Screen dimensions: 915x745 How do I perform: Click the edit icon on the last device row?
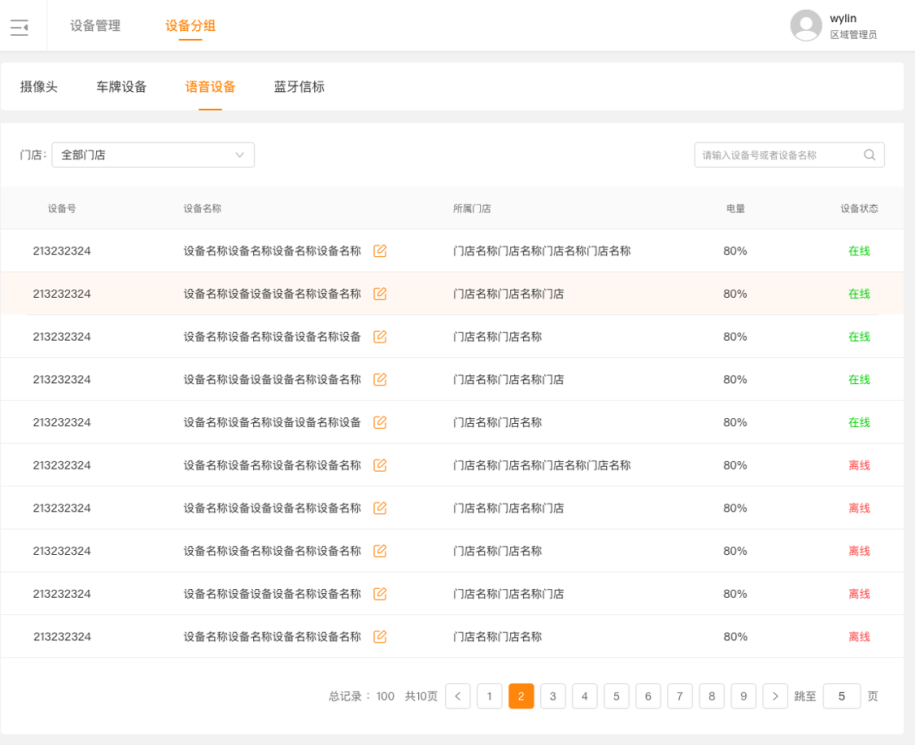[379, 636]
